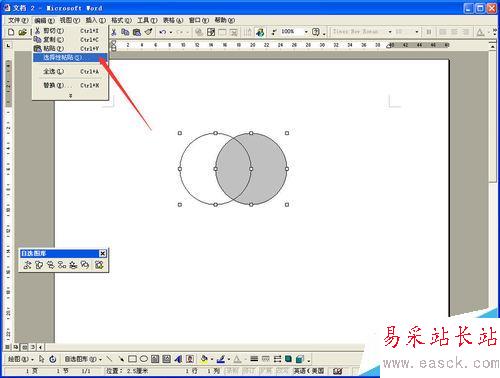The width and height of the screenshot is (500, 378).
Task: Open the 插入 (Insert) menu
Action: coord(95,20)
